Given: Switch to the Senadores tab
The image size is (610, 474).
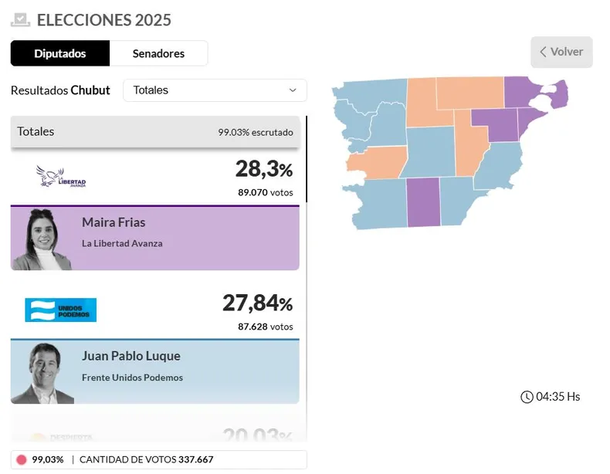Looking at the screenshot, I should (158, 53).
